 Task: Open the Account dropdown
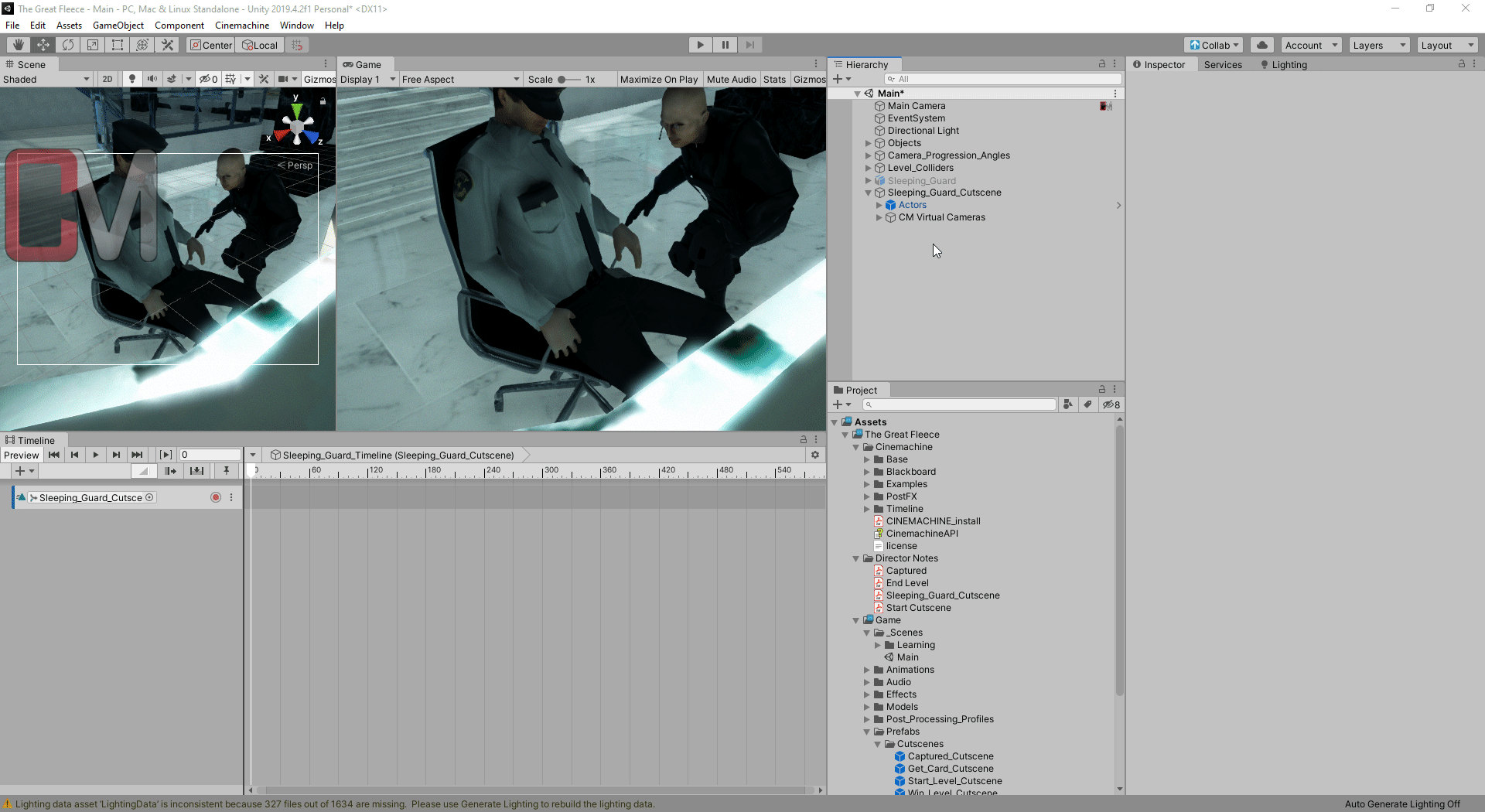pos(1312,45)
